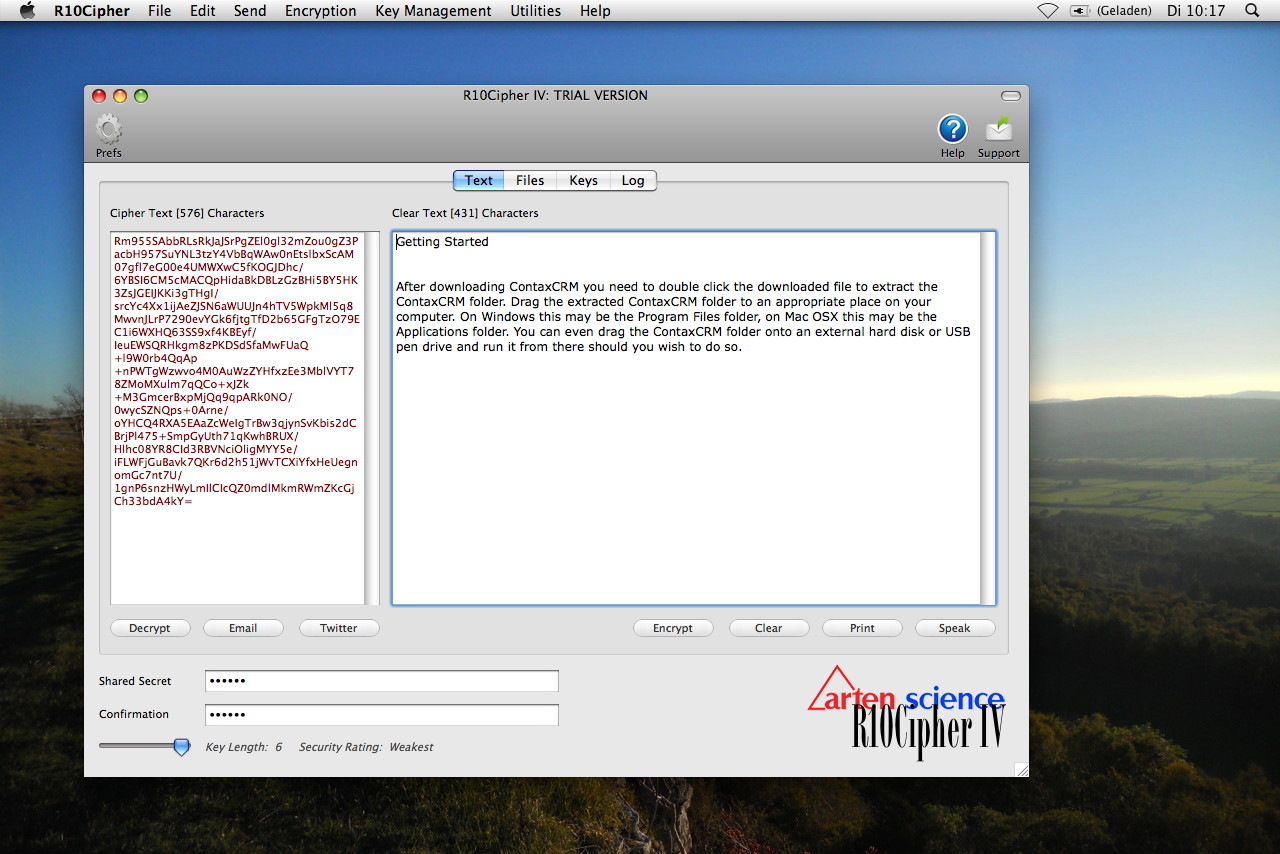Switch to the Text tab
The image size is (1280, 854).
[478, 180]
